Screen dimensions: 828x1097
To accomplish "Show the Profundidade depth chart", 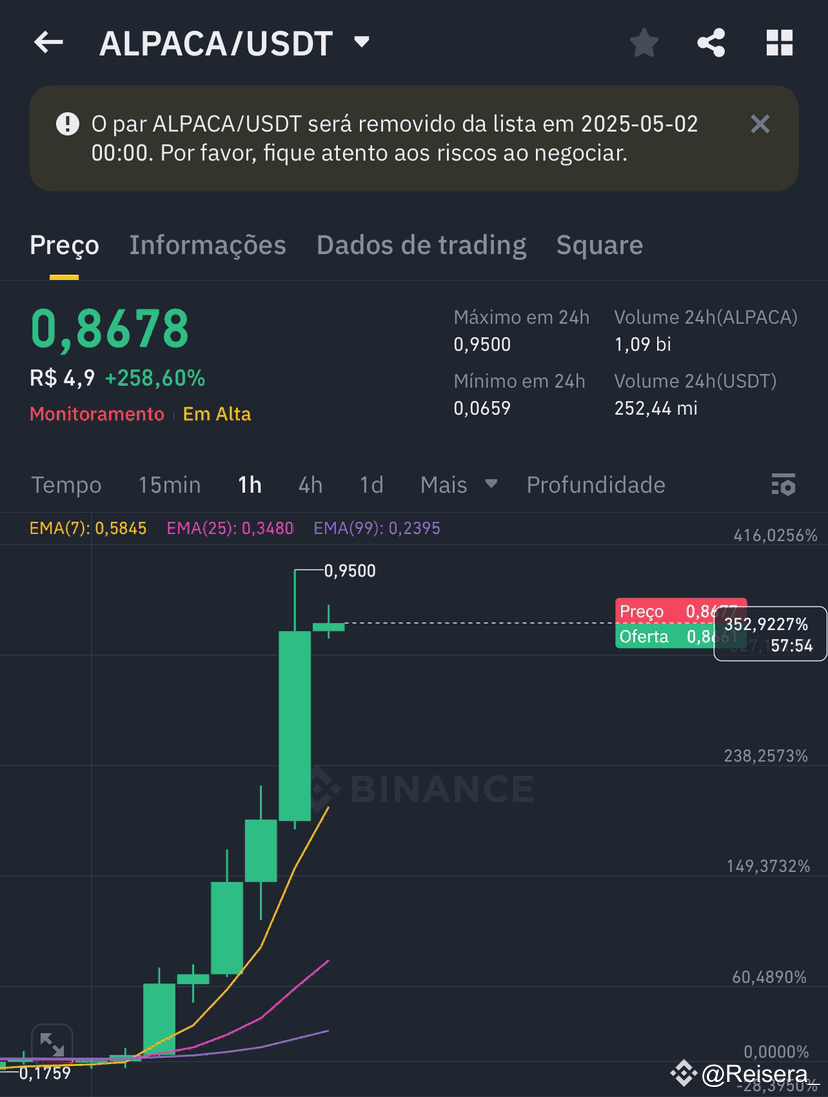I will 596,485.
